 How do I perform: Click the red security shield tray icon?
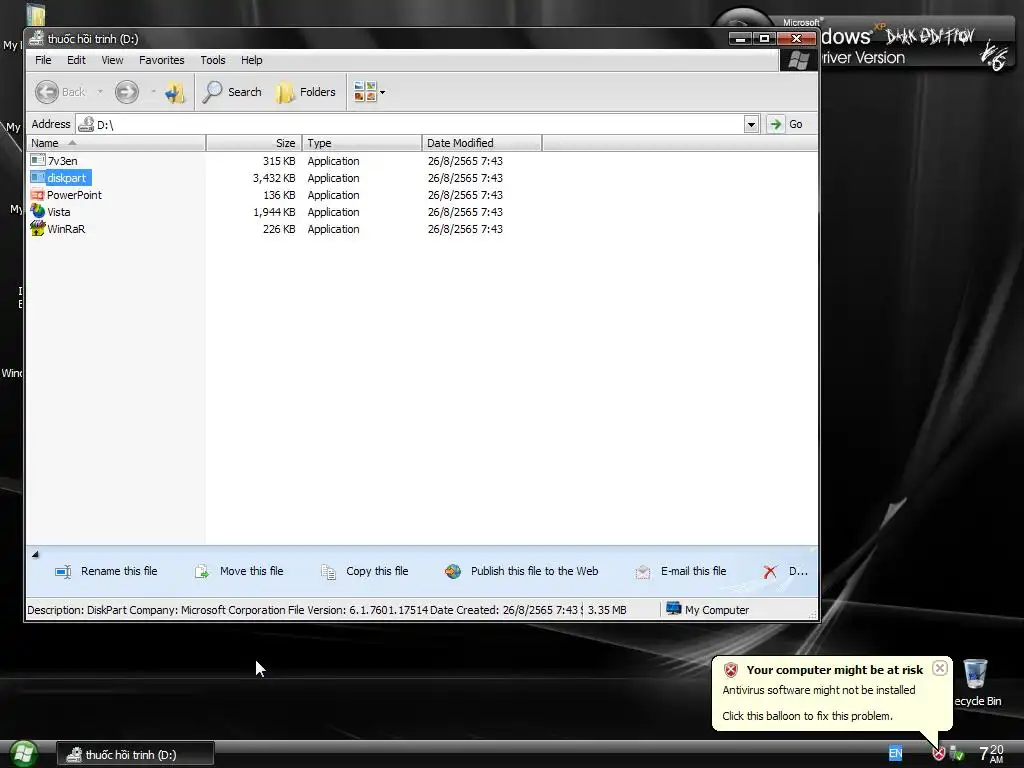tap(938, 754)
